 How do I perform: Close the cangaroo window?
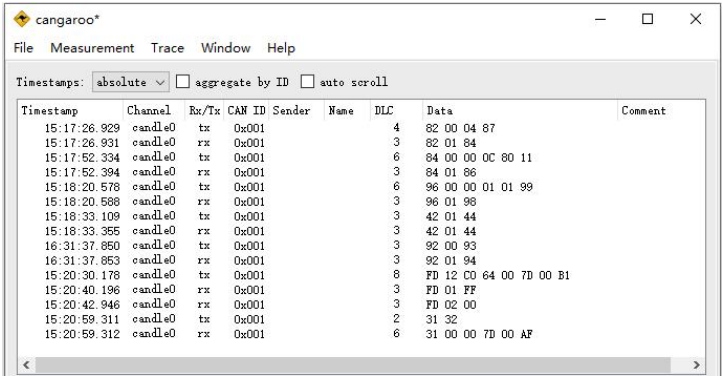[x=696, y=19]
